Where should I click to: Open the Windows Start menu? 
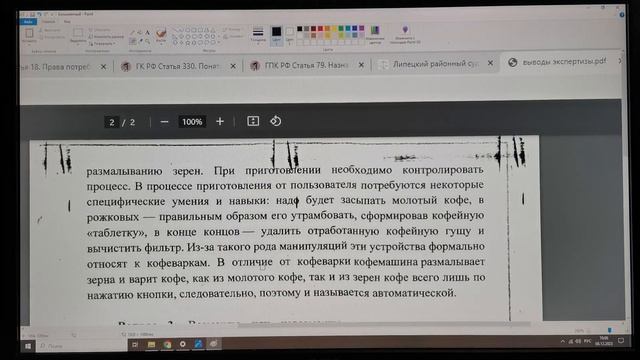pyautogui.click(x=28, y=346)
